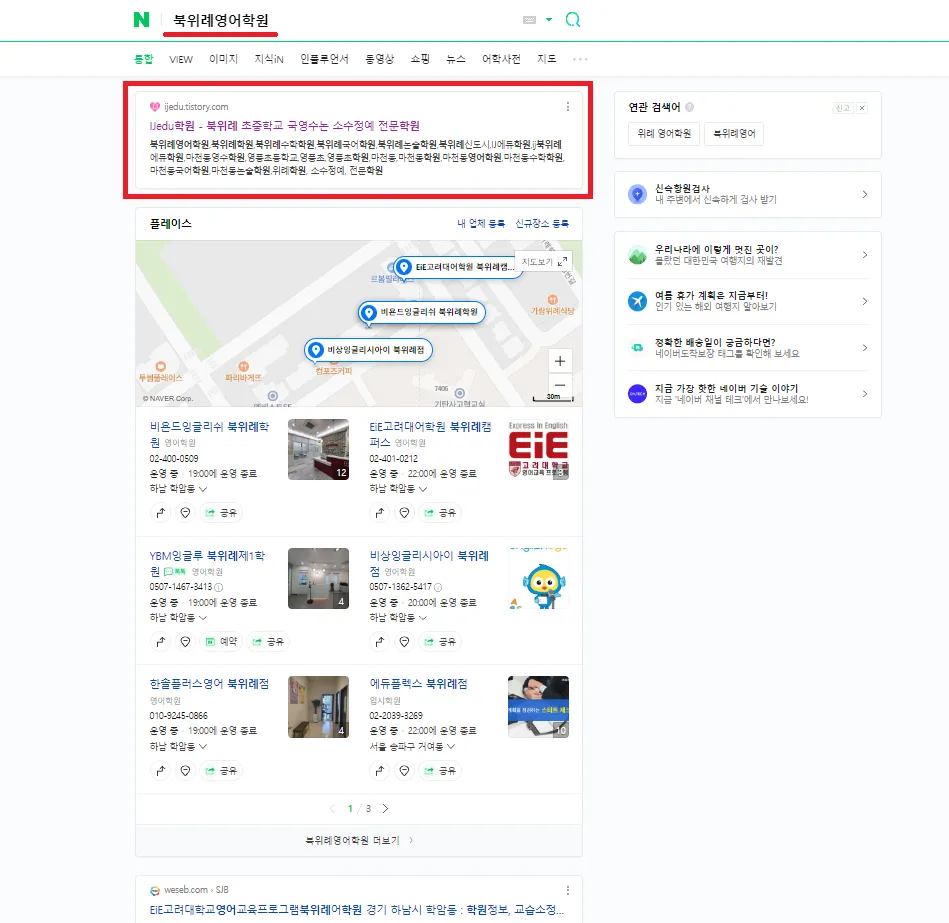Share YBM잉글루 listing

(268, 642)
